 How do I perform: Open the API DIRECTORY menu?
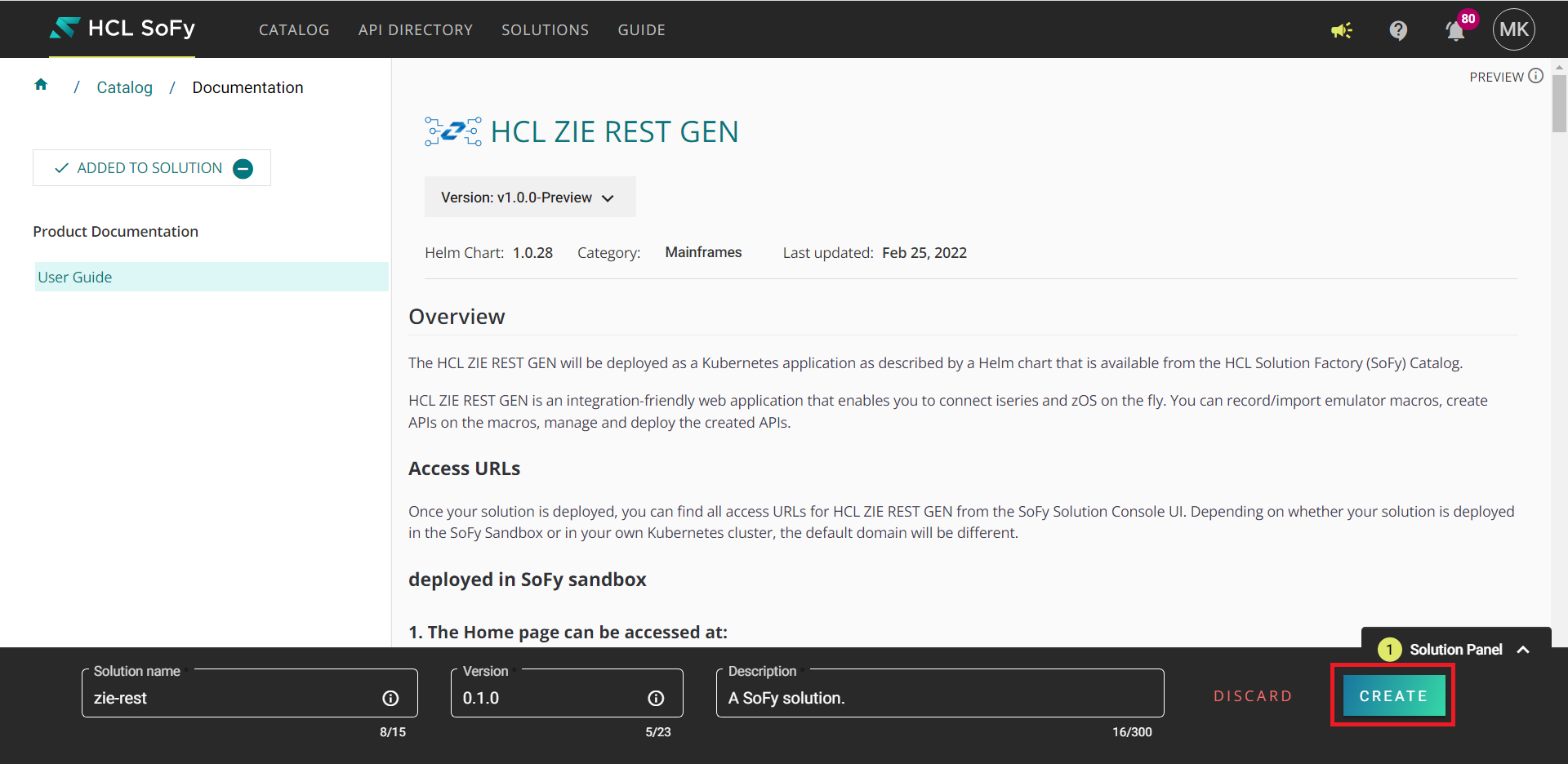point(416,30)
